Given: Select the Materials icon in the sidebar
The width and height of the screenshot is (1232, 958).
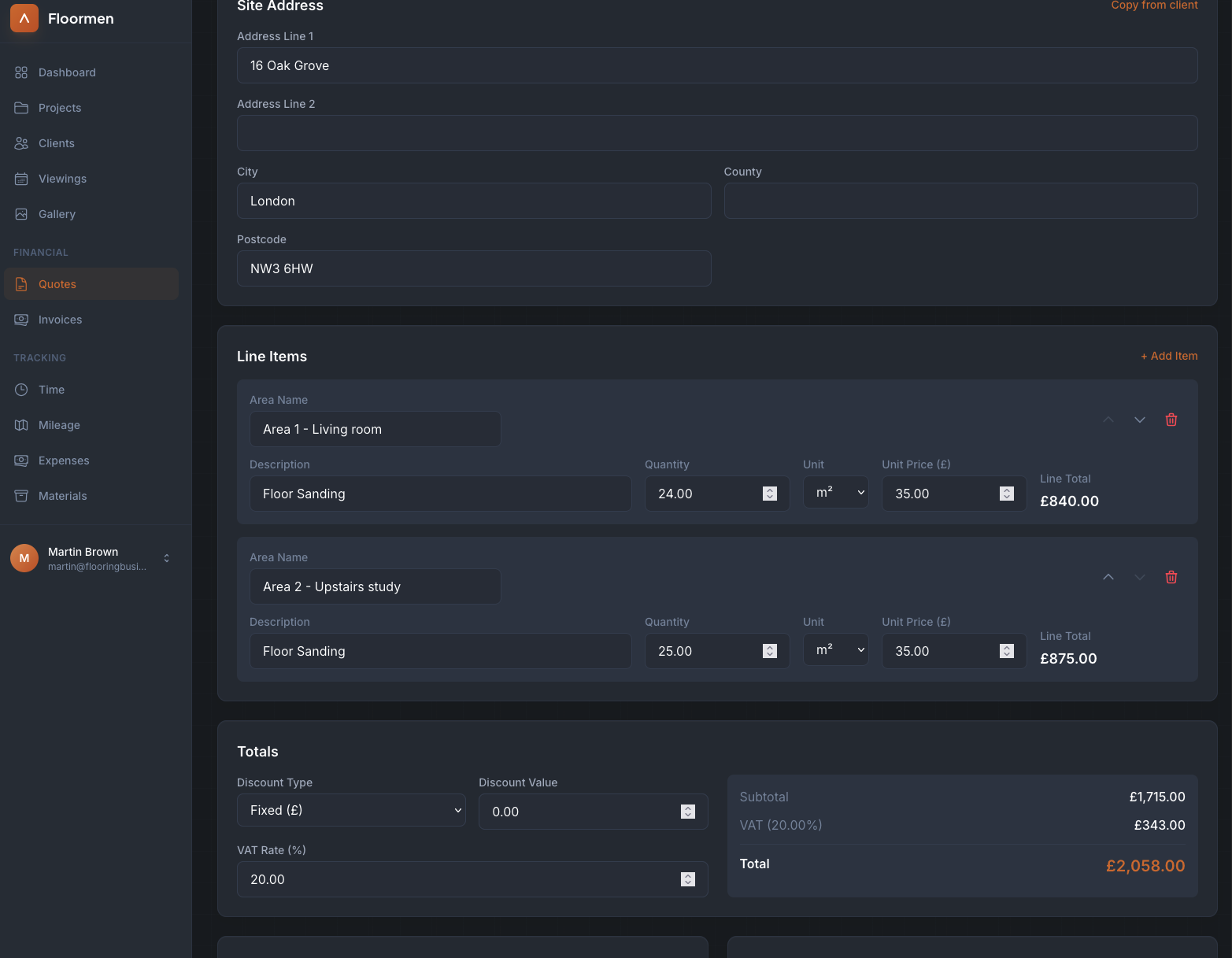Looking at the screenshot, I should coord(21,496).
